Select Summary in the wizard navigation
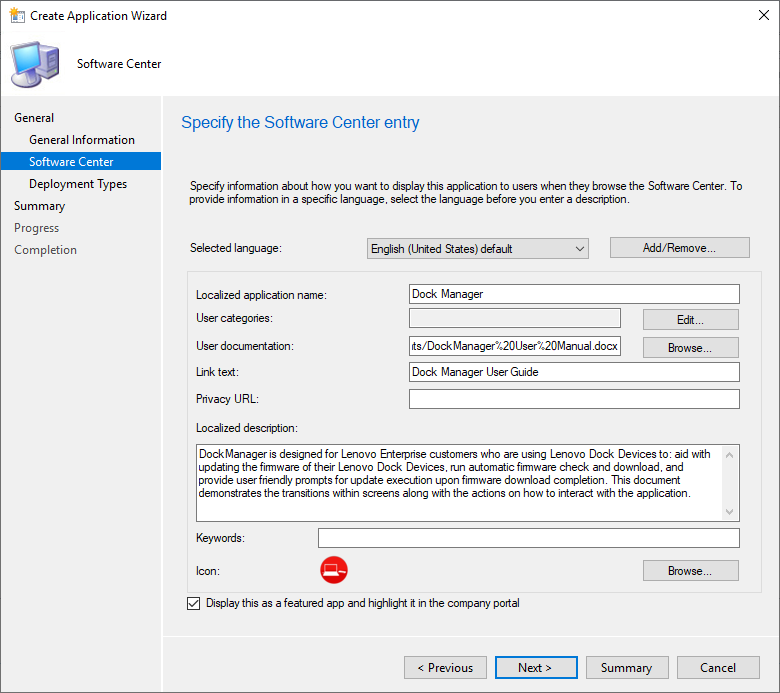 (x=39, y=206)
